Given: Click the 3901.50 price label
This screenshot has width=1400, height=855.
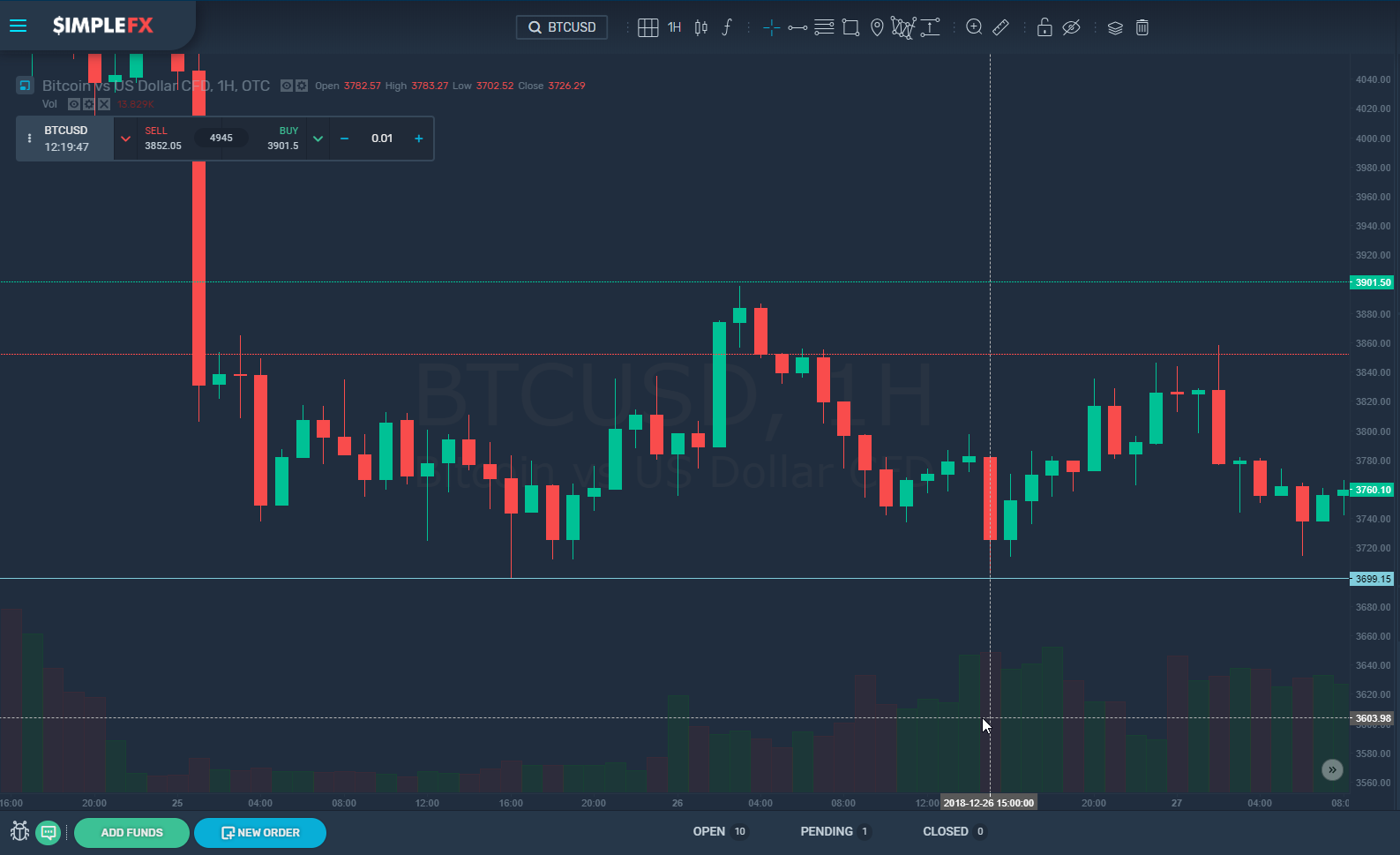Looking at the screenshot, I should click(1372, 282).
